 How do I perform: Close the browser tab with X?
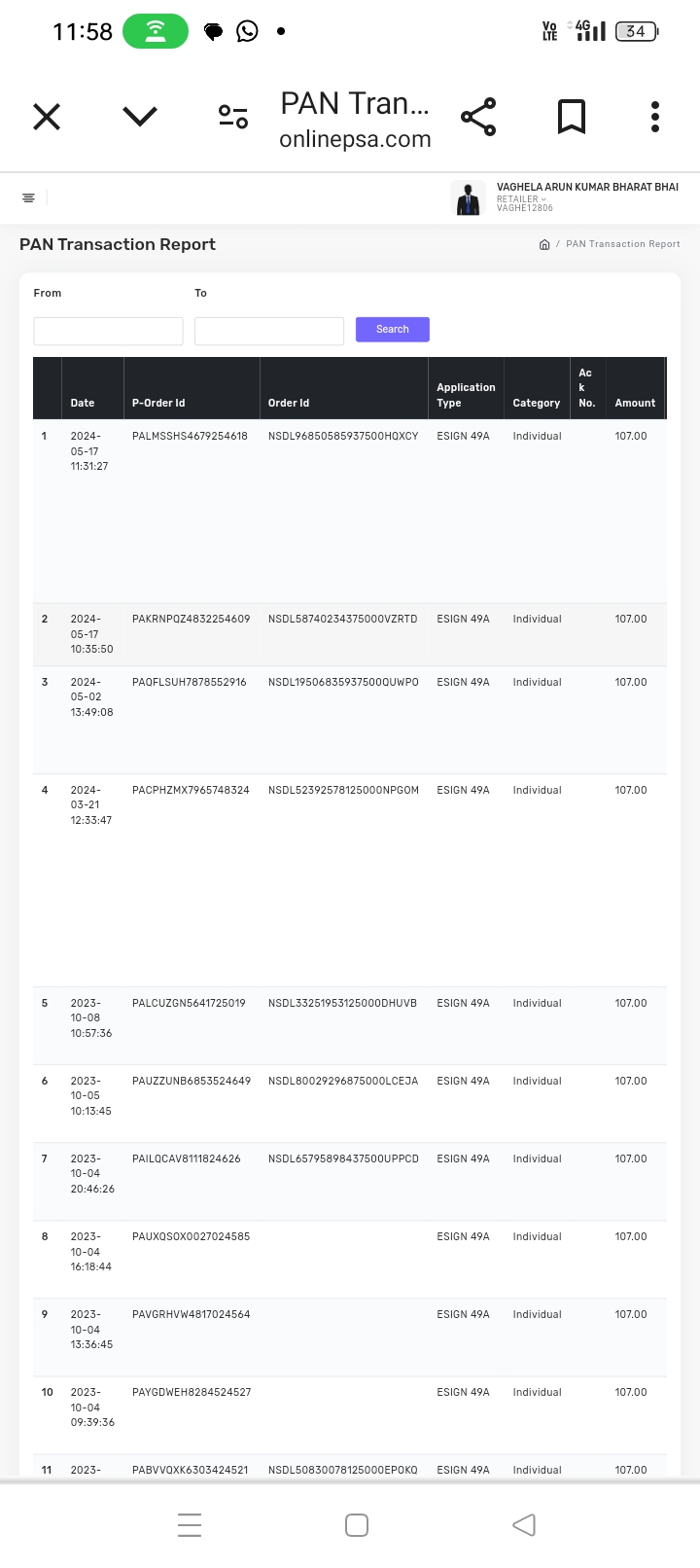click(x=47, y=118)
